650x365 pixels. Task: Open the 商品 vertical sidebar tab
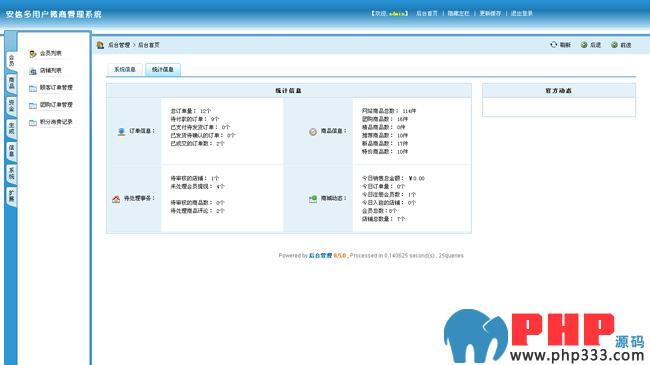pyautogui.click(x=11, y=83)
